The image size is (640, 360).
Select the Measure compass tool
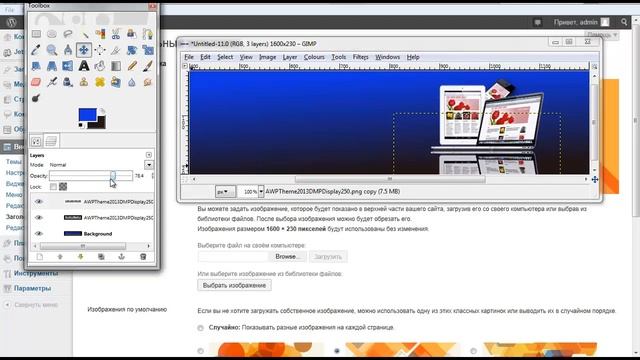point(68,50)
